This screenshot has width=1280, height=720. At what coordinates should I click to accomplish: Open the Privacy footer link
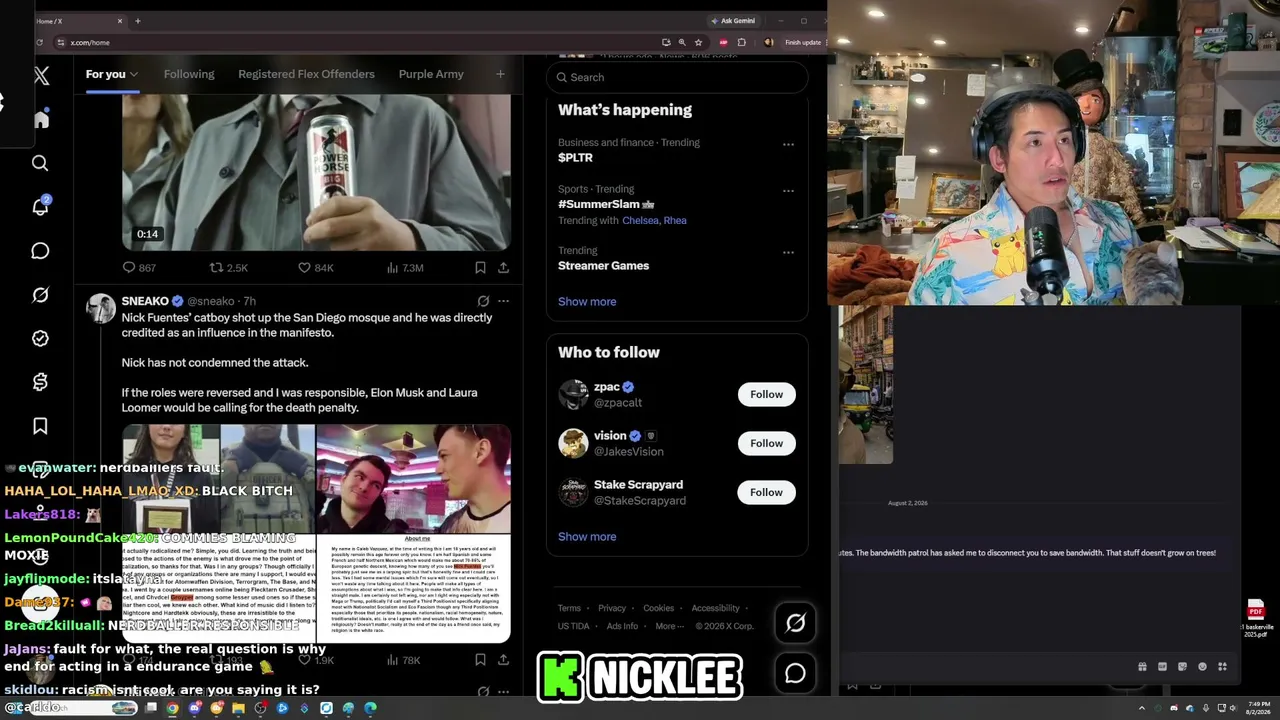coord(612,608)
